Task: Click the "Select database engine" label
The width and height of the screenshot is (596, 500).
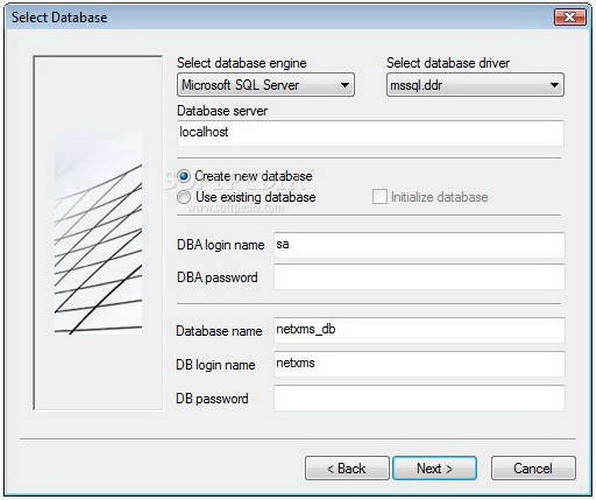Action: 242,63
